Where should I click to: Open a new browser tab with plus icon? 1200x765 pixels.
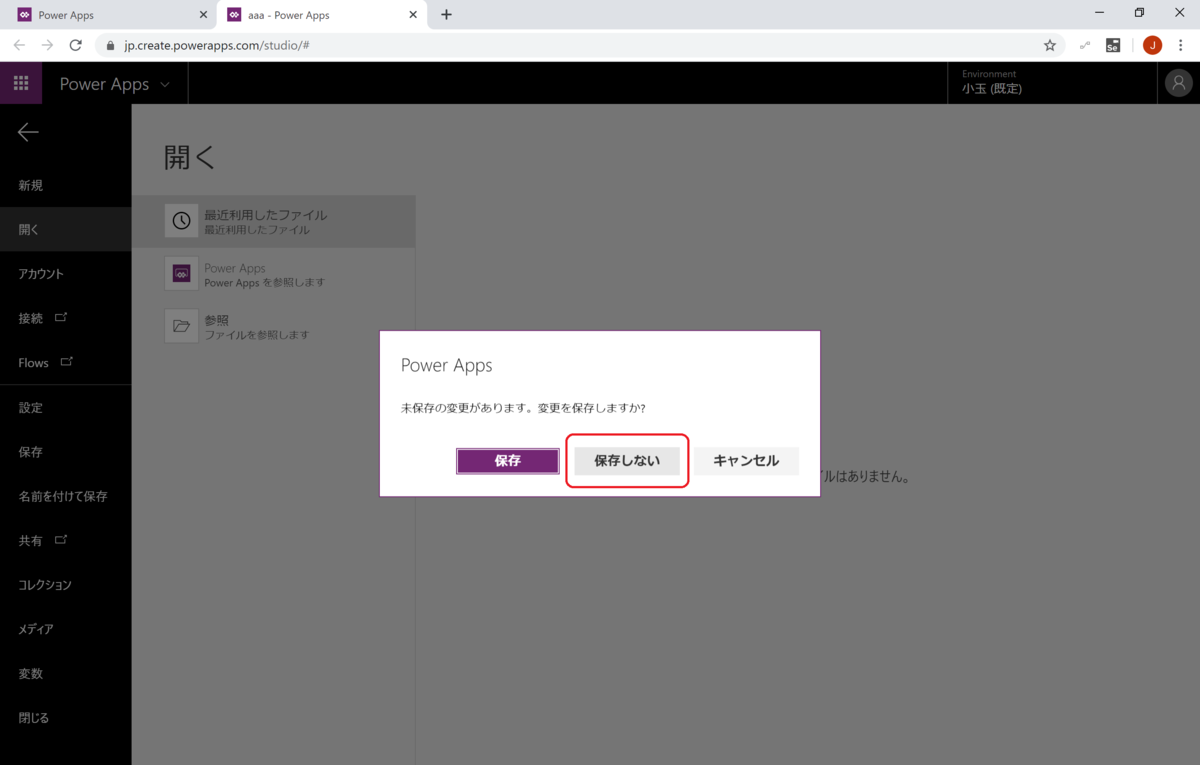tap(446, 15)
